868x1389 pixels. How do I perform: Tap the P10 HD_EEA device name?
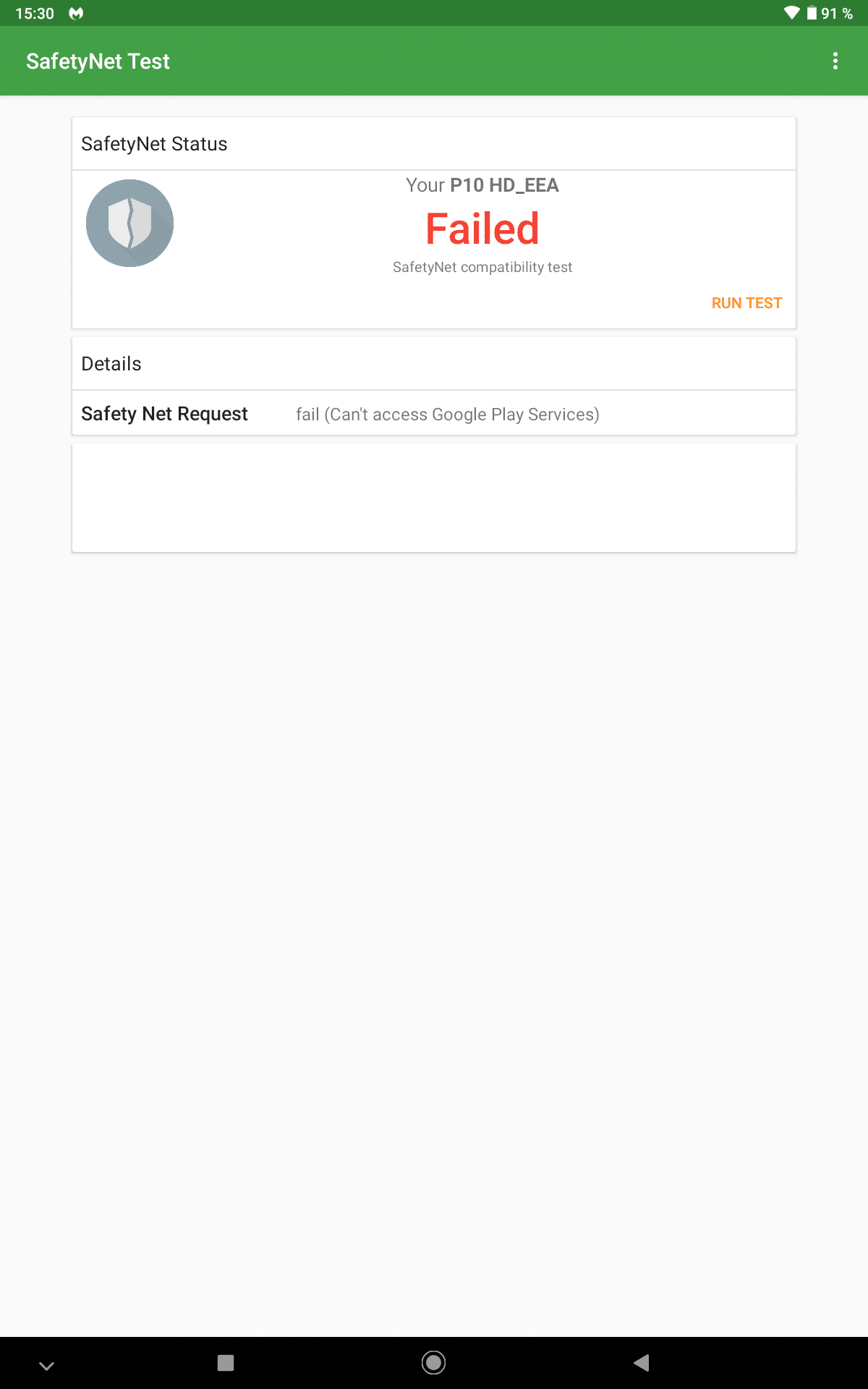coord(504,185)
